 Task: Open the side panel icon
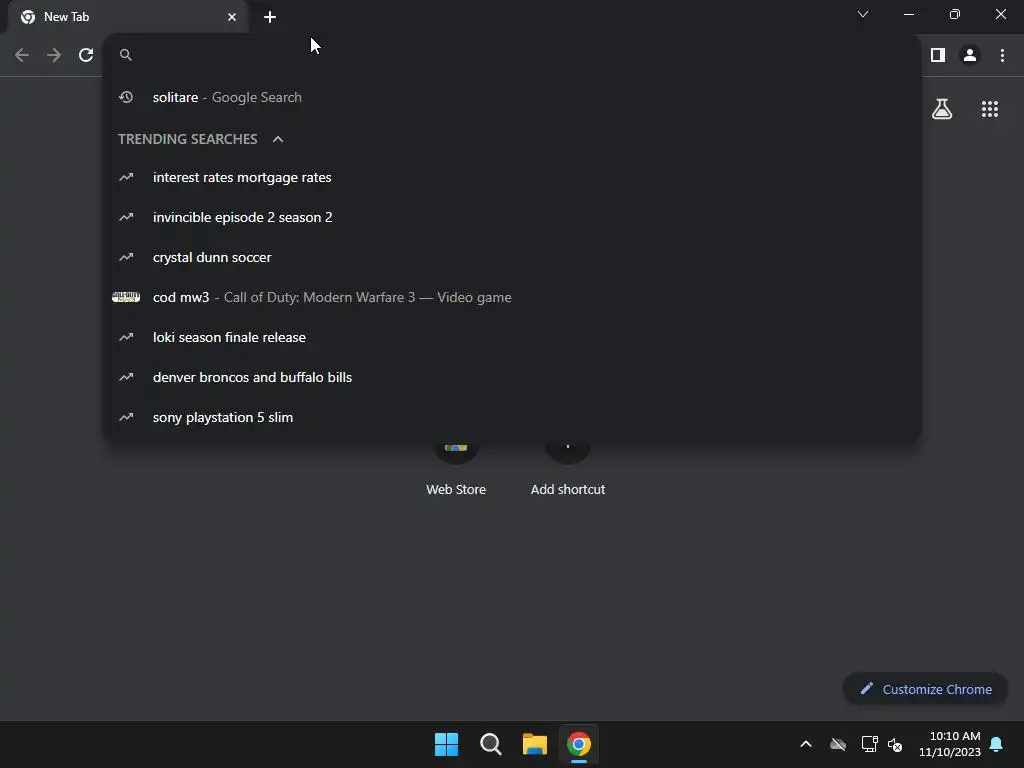tap(938, 55)
